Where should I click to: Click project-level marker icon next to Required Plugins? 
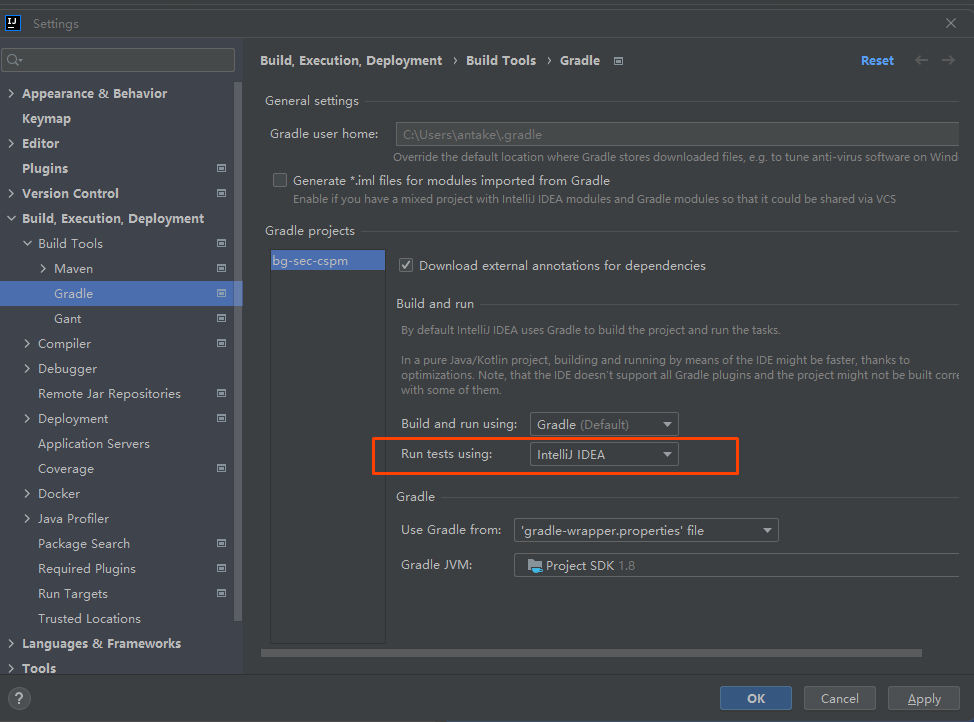[221, 569]
